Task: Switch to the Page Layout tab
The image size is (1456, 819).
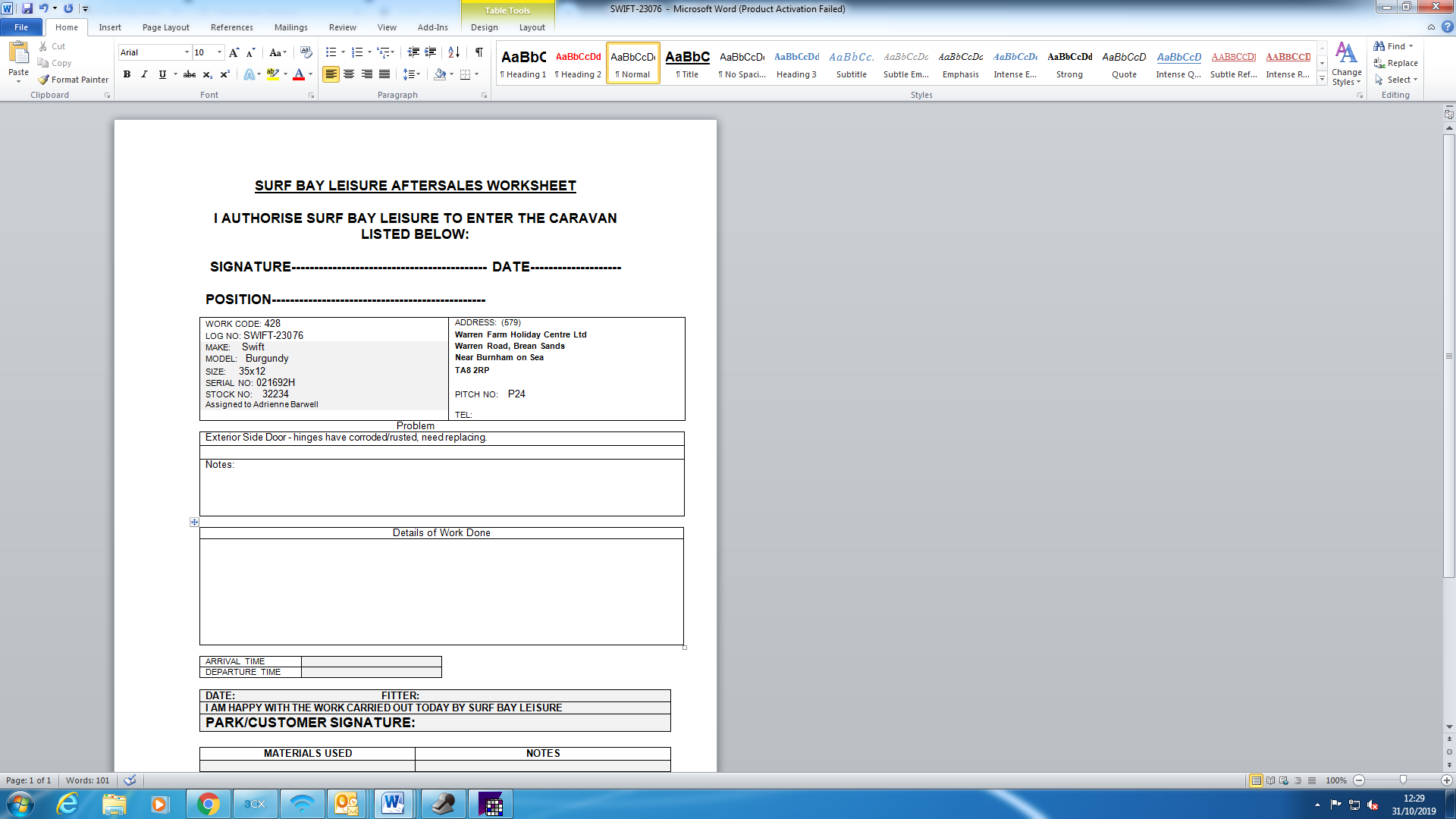Action: pos(165,27)
